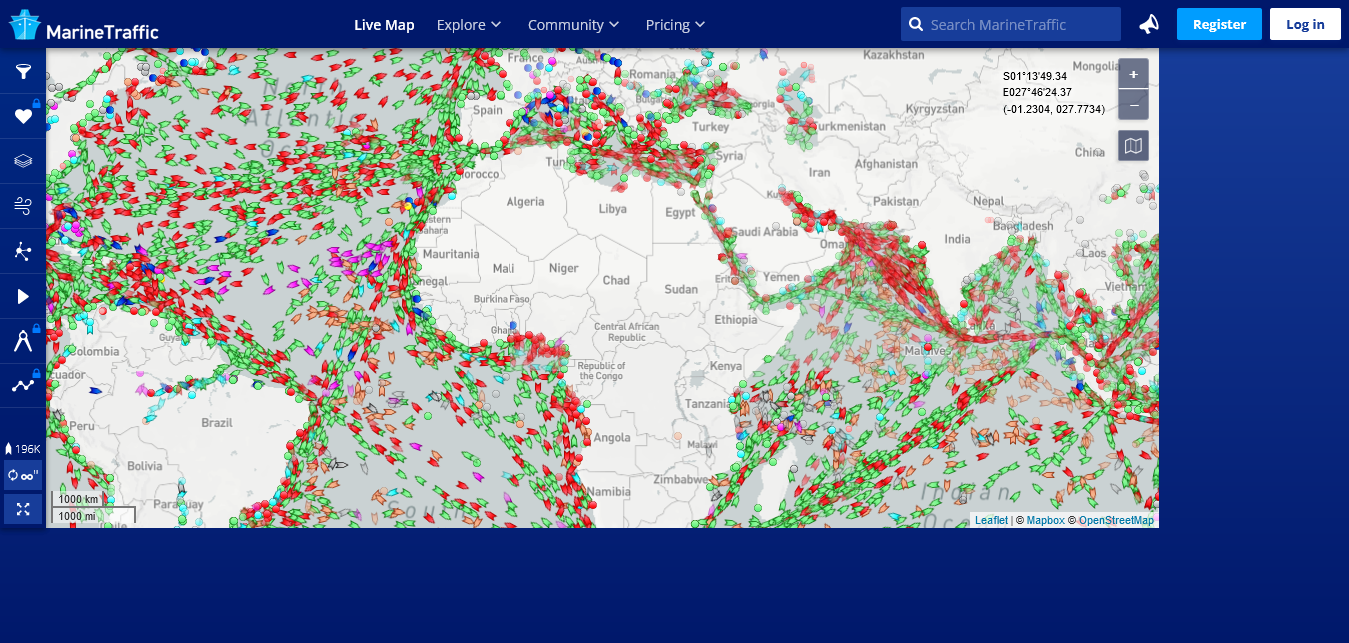The height and width of the screenshot is (643, 1349).
Task: Click the Afghanistan label on the map
Action: [886, 164]
